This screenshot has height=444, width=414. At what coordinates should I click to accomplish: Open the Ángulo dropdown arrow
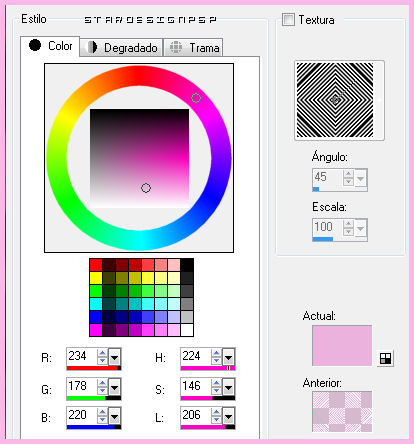(x=360, y=179)
